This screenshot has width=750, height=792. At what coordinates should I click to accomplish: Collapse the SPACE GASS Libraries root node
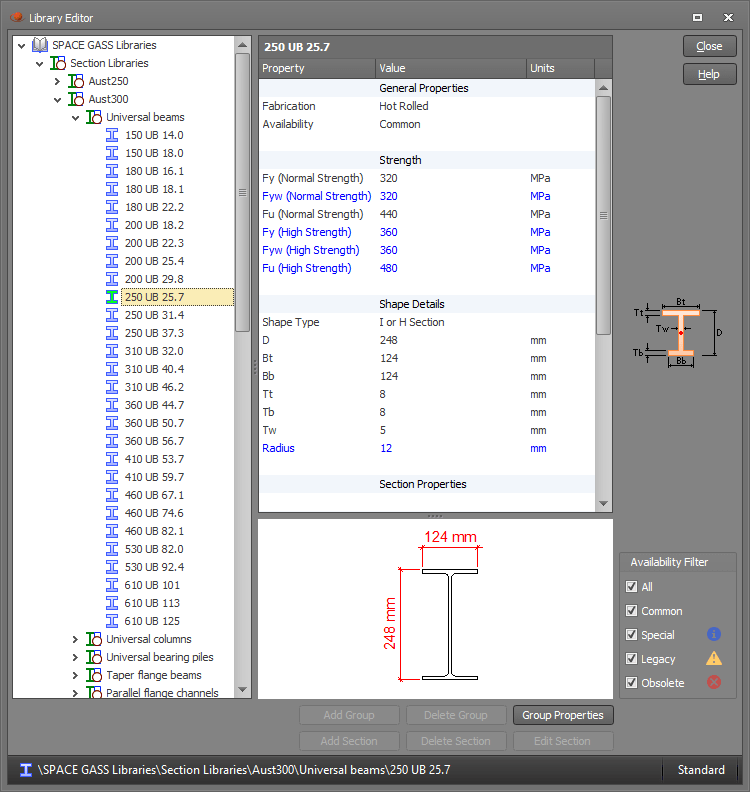[x=21, y=45]
